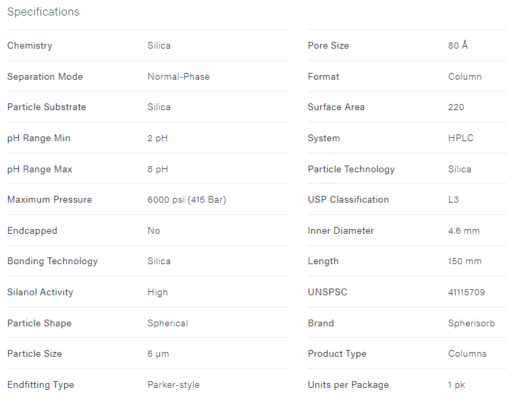Viewport: 507px width, 400px height.
Task: Select the HPLC system value
Action: 461,138
